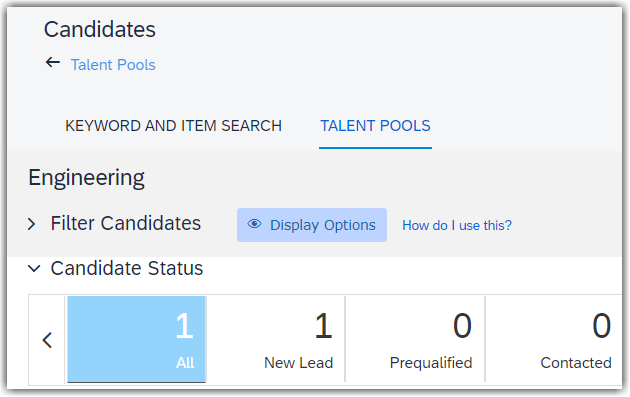Expand the Filter Candidates chevron
The width and height of the screenshot is (630, 397).
coord(32,224)
